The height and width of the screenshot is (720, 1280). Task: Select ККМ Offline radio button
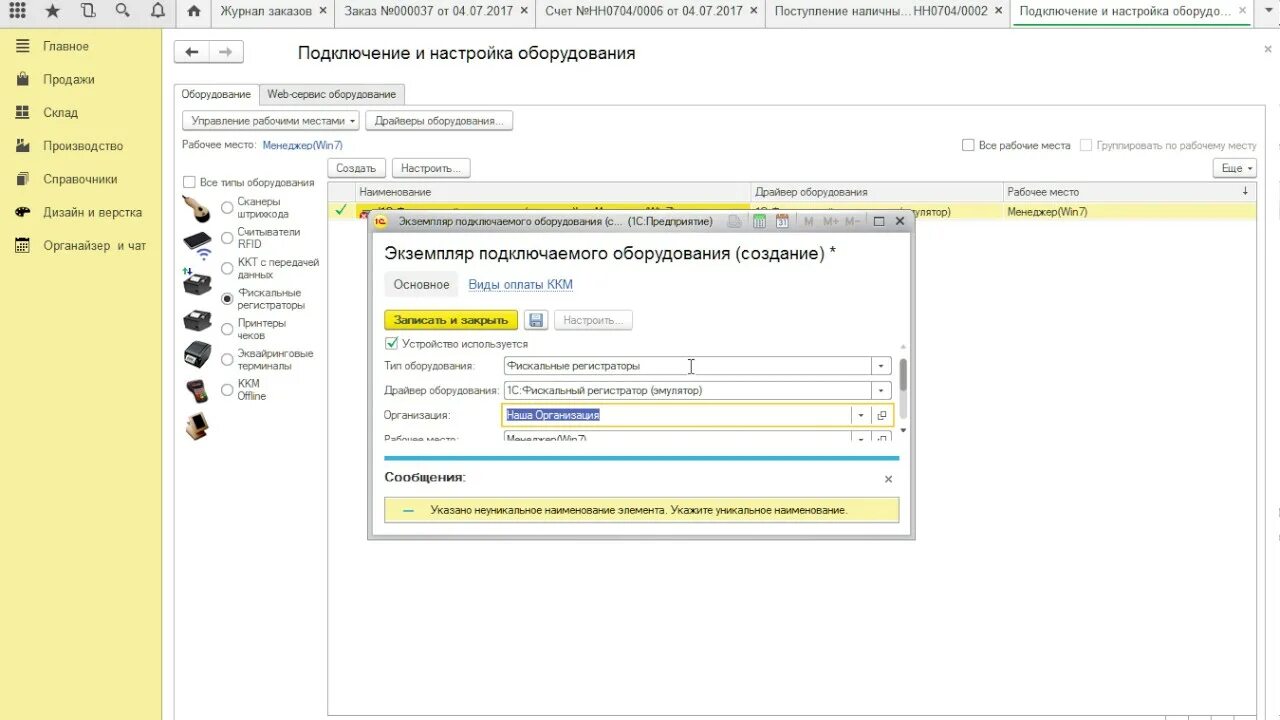coord(227,389)
